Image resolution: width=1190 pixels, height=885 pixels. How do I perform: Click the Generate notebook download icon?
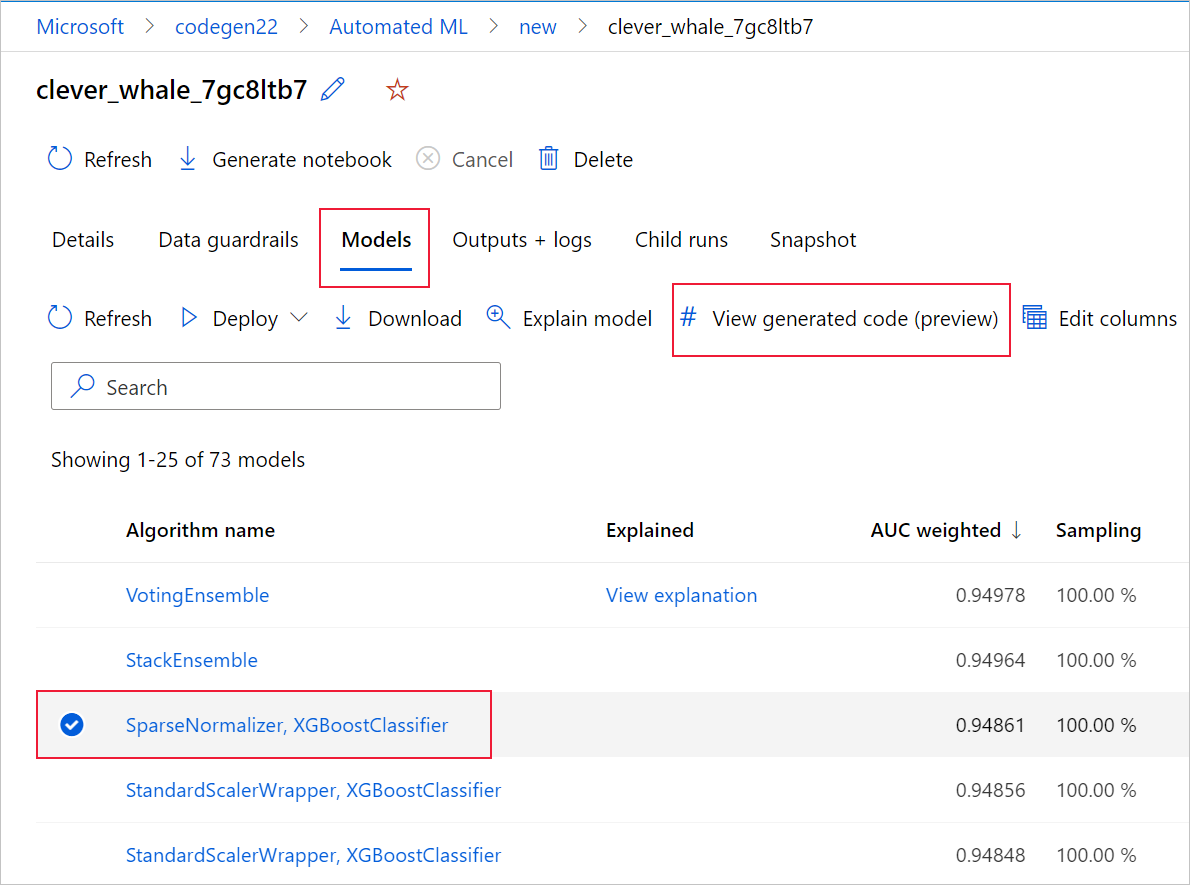point(188,158)
